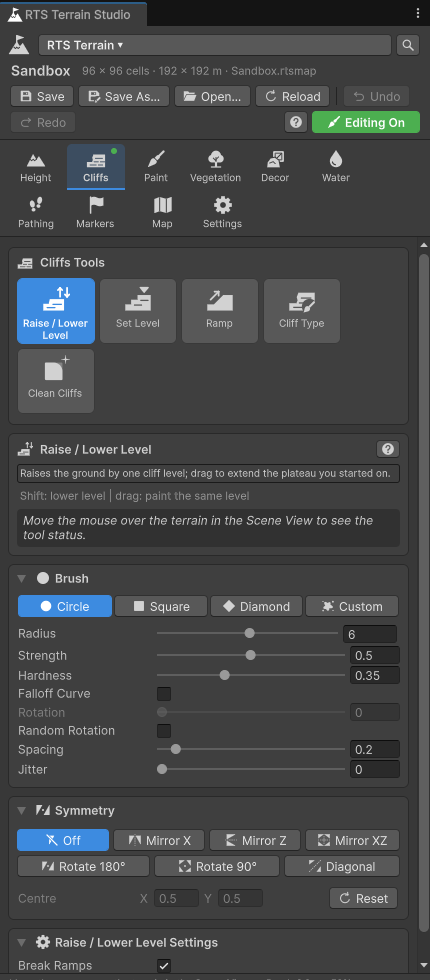Enable the Falloff Curve checkbox

(x=164, y=694)
